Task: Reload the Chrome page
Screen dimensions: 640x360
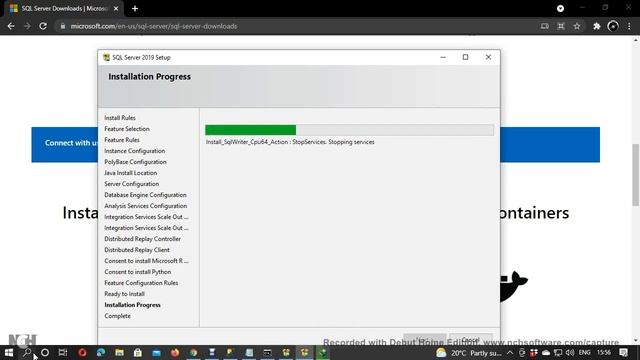Action: 43,26
